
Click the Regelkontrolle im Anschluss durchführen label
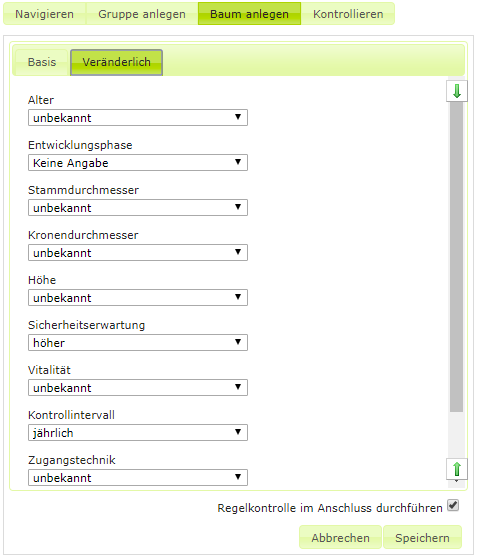point(330,508)
